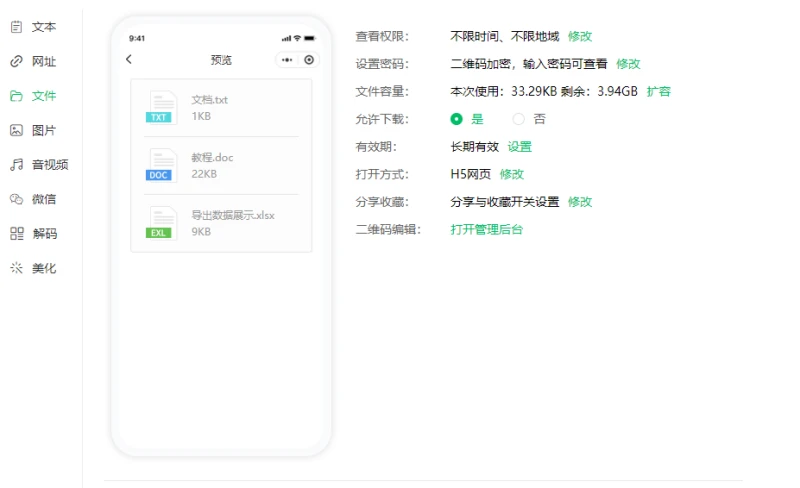
Task: Click the DOC file type icon
Action: pos(161,165)
